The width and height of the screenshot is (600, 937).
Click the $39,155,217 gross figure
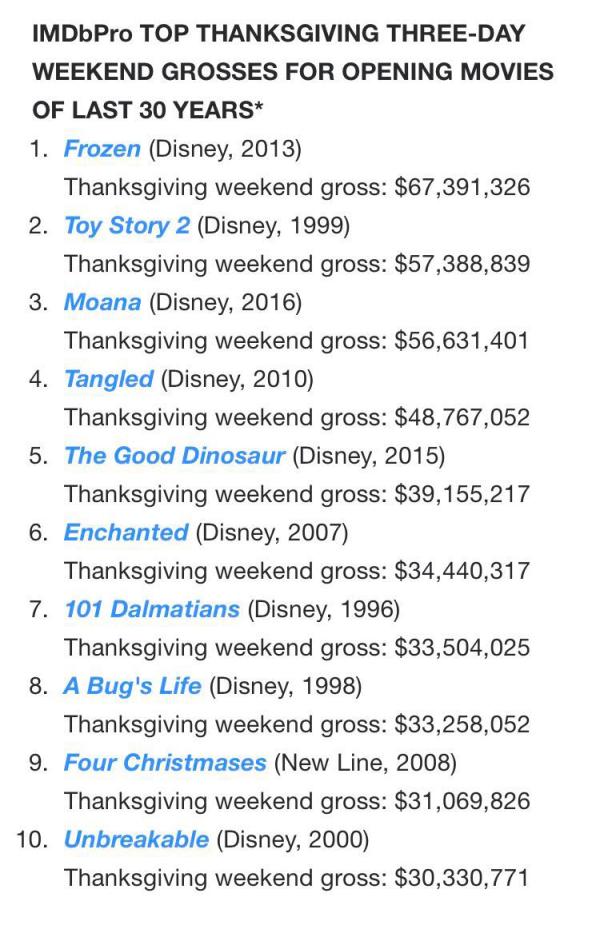[462, 494]
